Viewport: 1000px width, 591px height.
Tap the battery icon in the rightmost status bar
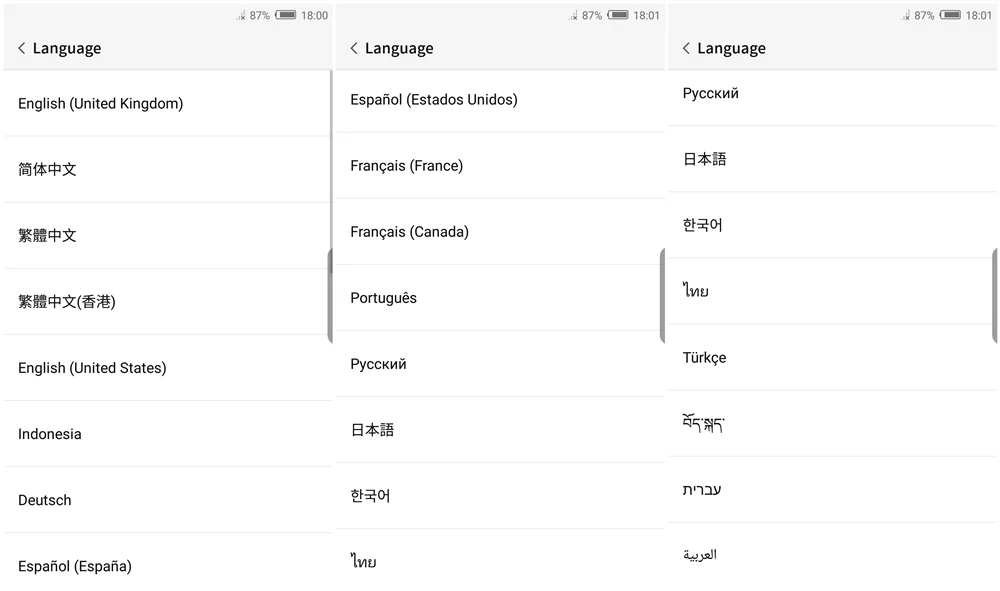click(950, 15)
